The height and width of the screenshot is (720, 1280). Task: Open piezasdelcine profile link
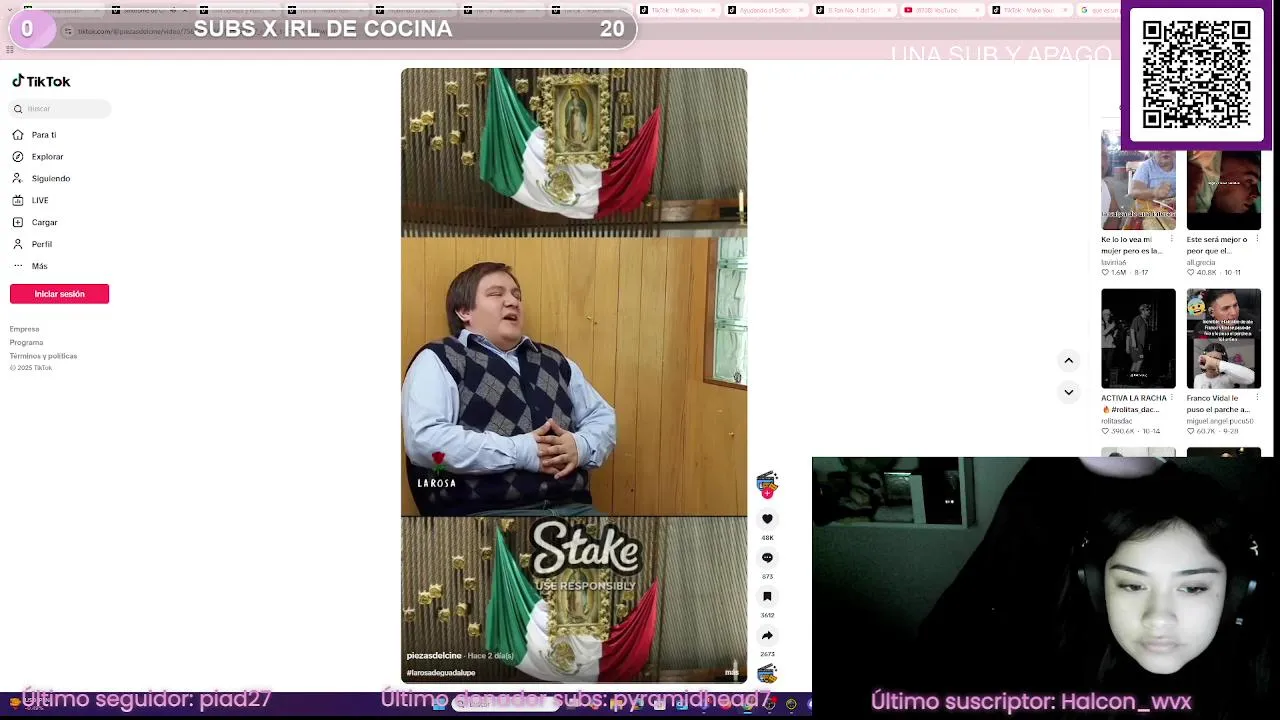(x=434, y=656)
